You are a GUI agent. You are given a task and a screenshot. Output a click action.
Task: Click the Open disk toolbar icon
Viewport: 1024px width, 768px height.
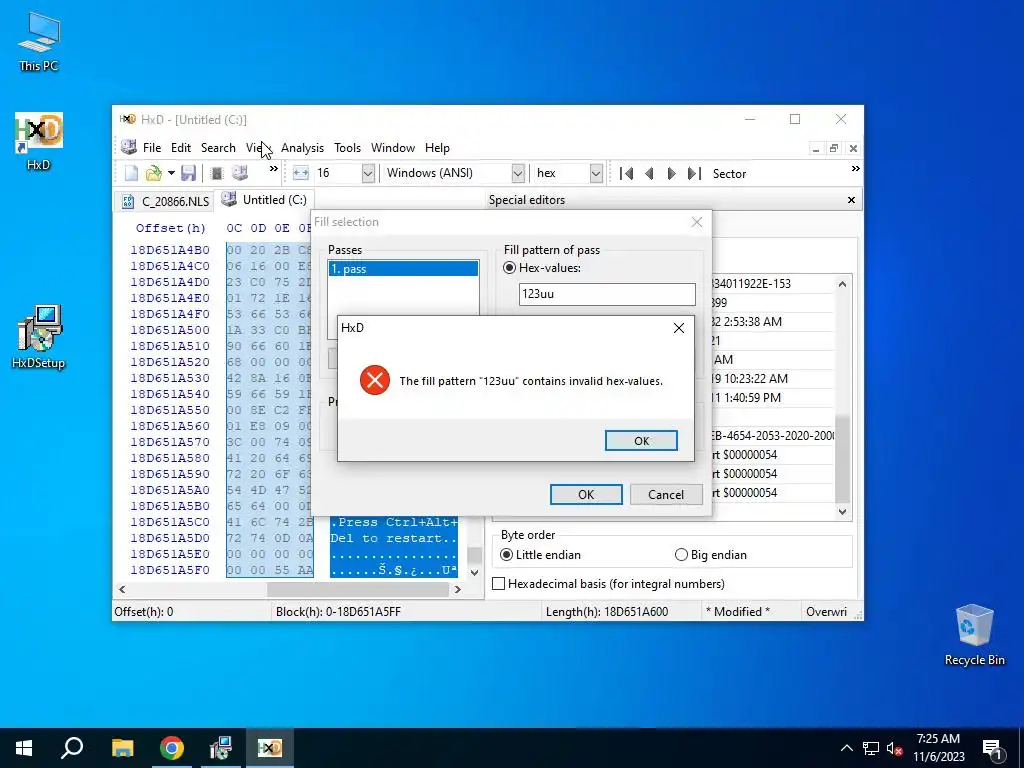coord(240,173)
